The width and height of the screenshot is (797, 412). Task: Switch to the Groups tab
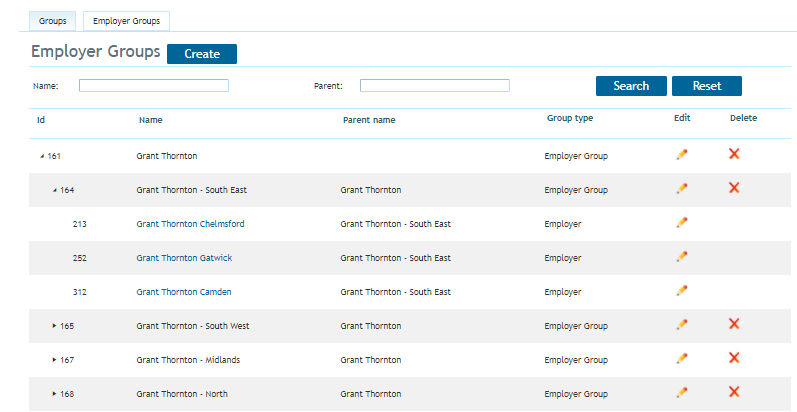point(52,21)
